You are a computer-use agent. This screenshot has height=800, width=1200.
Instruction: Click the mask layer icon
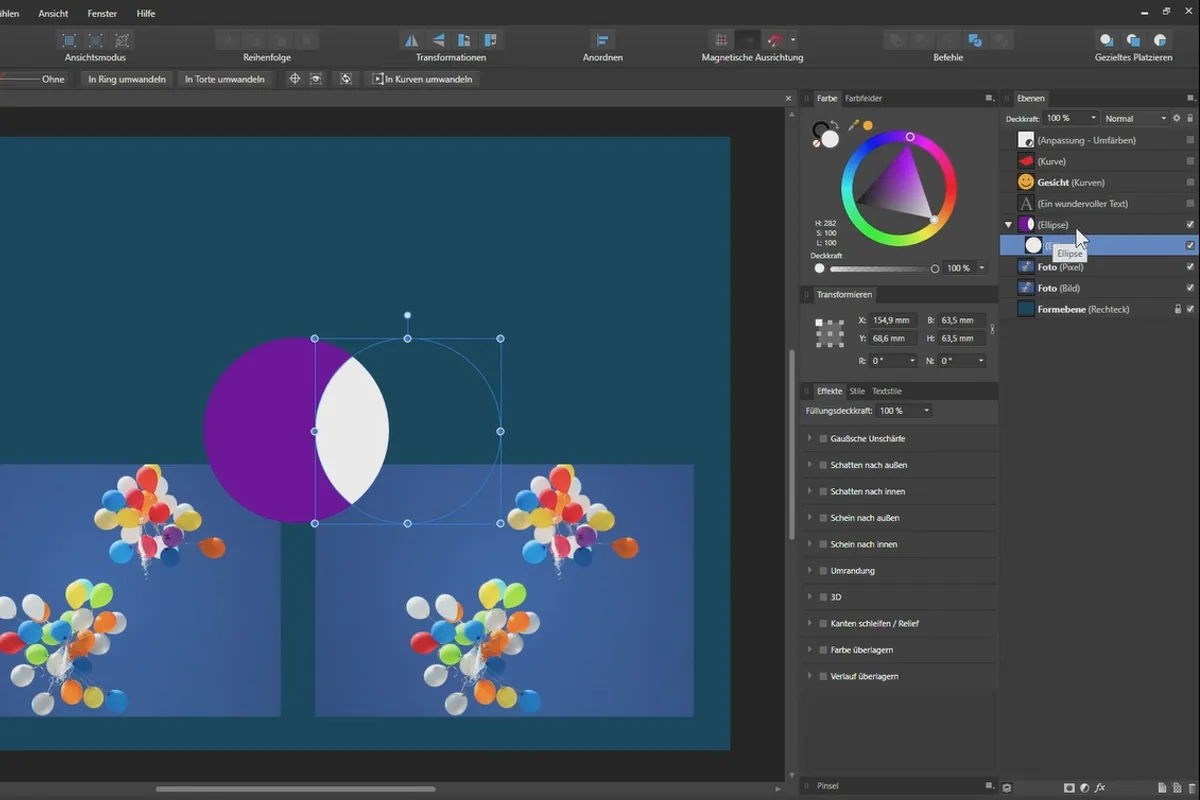[1069, 788]
